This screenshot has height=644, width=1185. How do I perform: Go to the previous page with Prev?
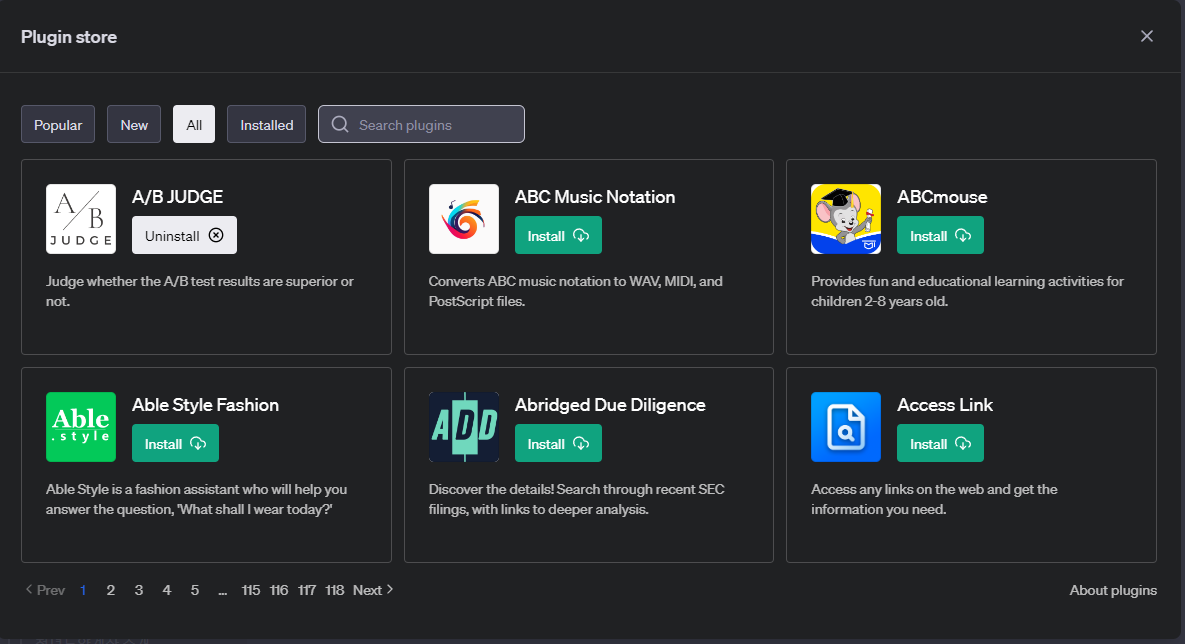45,590
